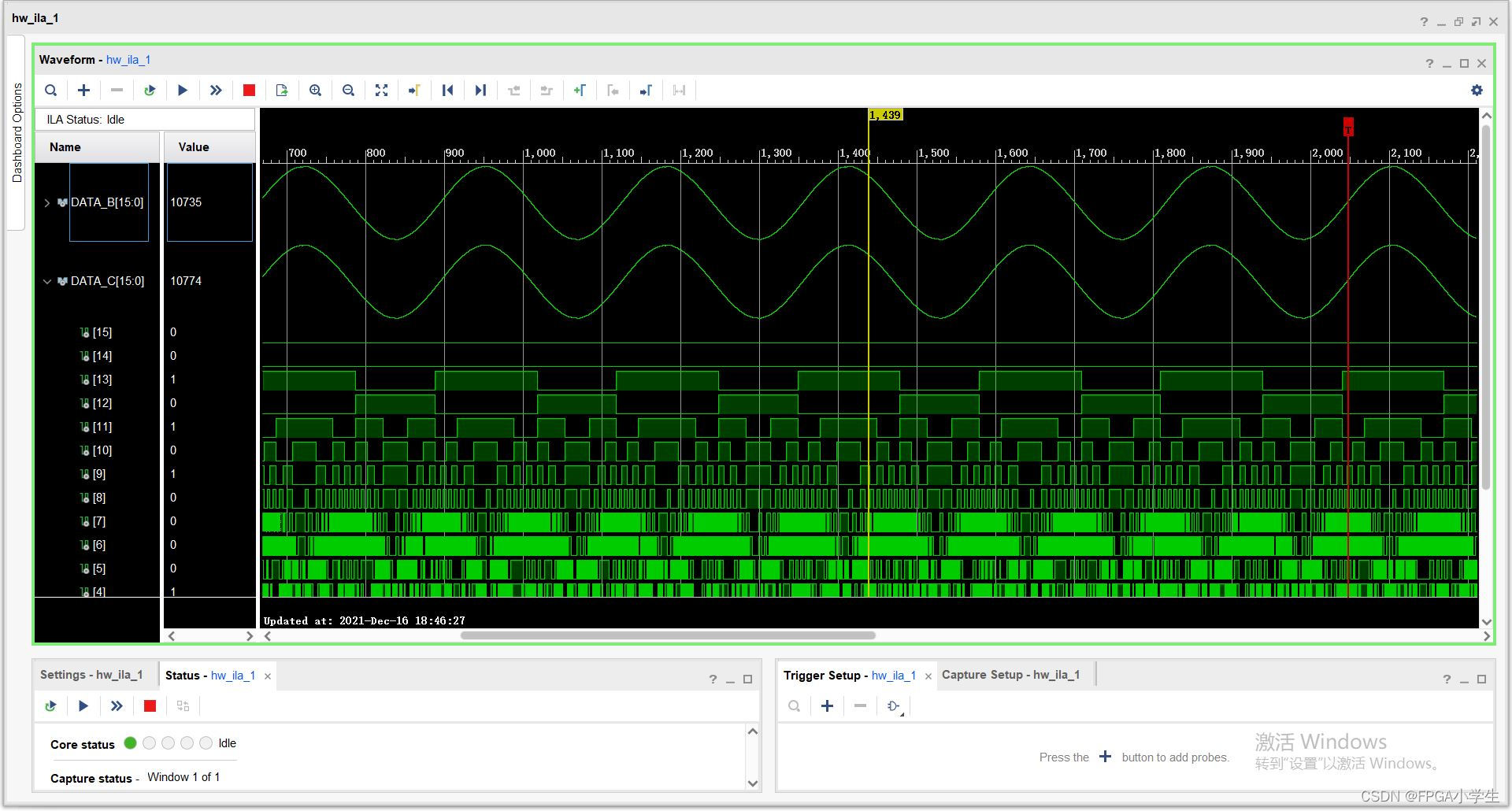Add a marker to the waveform
The width and height of the screenshot is (1512, 811).
pyautogui.click(x=580, y=91)
